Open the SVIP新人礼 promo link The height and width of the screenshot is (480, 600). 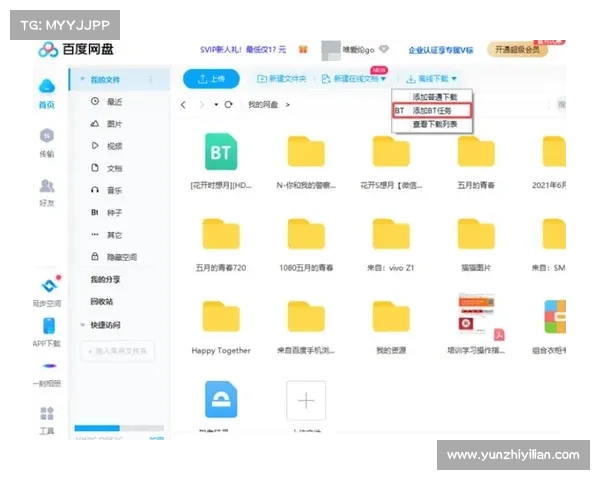click(x=243, y=49)
